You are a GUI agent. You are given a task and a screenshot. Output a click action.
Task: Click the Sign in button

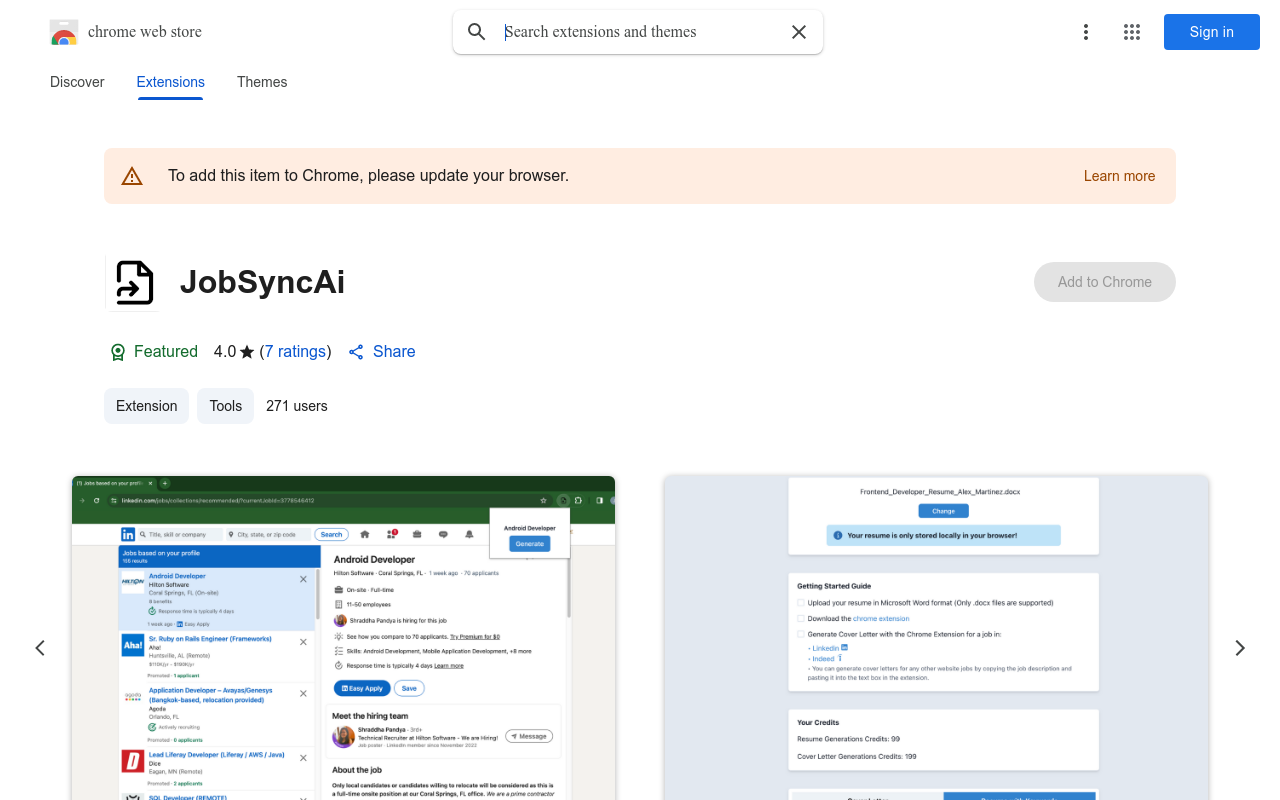1212,32
